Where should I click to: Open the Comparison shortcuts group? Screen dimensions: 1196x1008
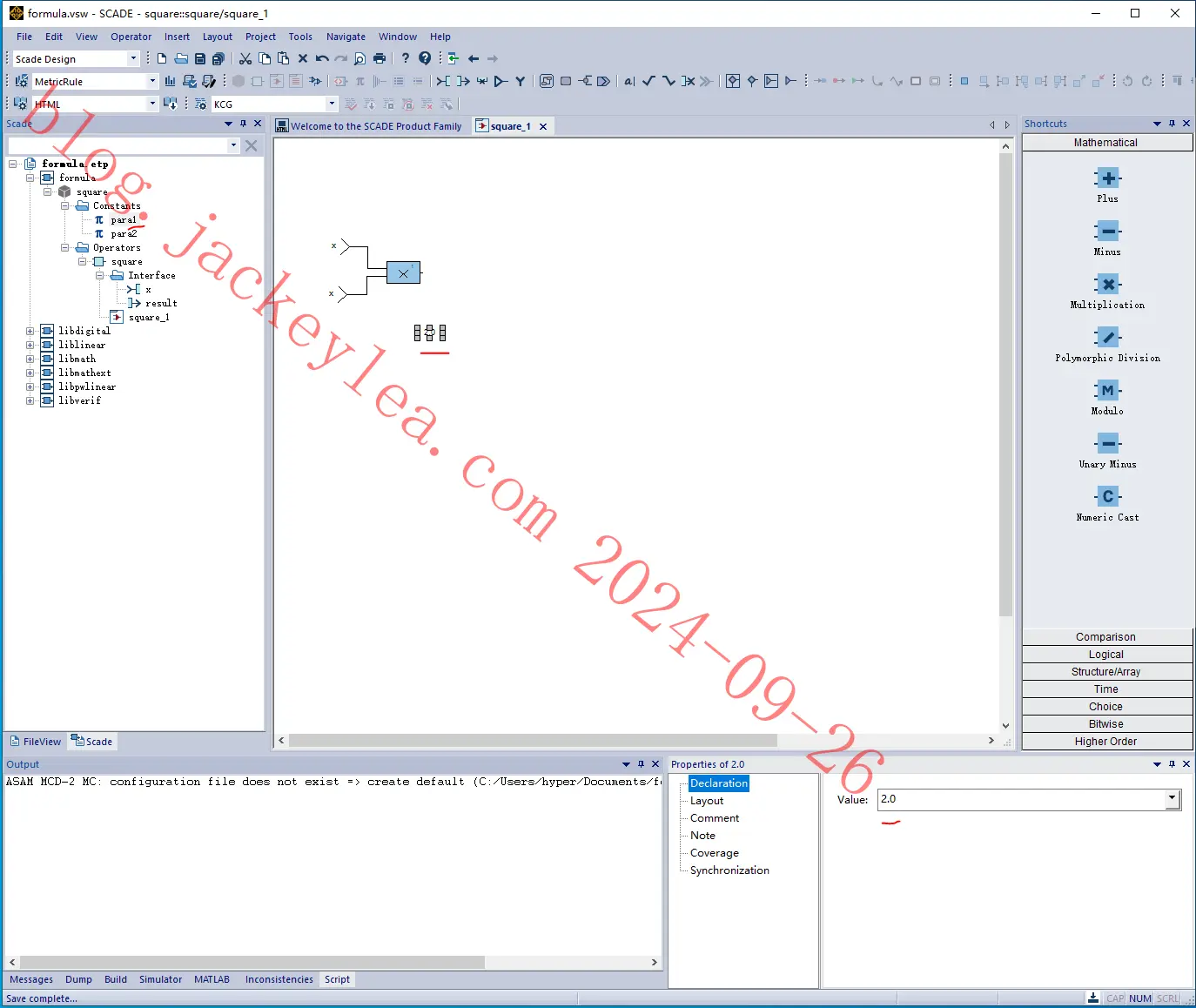click(x=1106, y=637)
